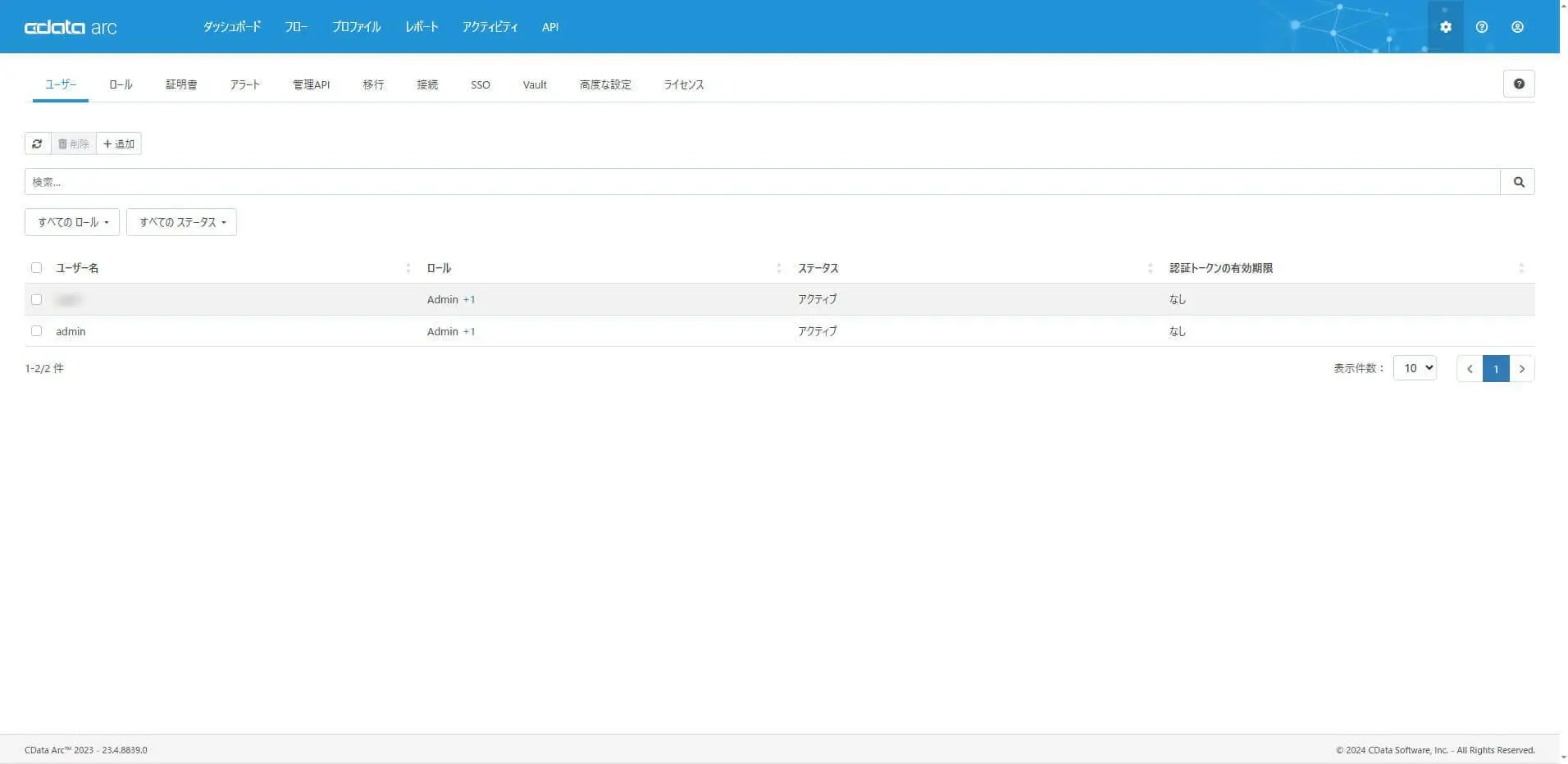Open the 表示件数 page size dropdown
The width and height of the screenshot is (1568, 764).
pos(1415,368)
